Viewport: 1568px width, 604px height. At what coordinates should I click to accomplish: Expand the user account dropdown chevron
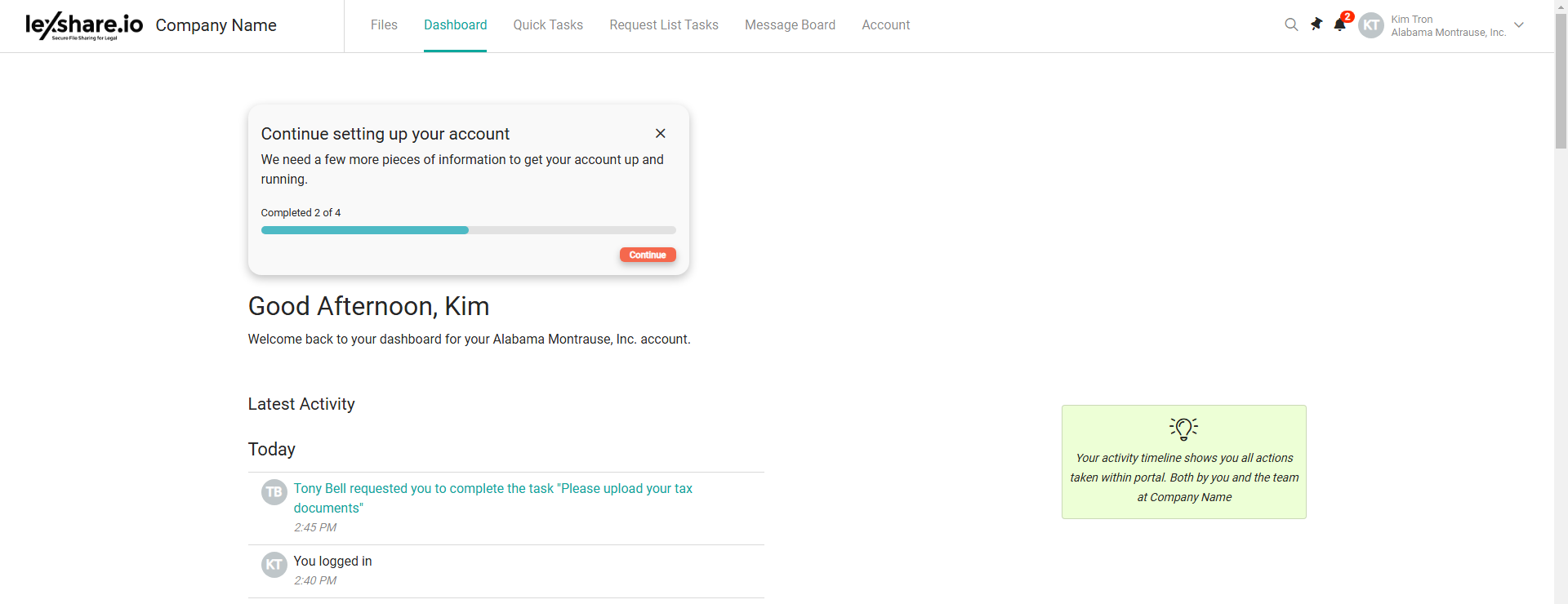click(x=1519, y=25)
